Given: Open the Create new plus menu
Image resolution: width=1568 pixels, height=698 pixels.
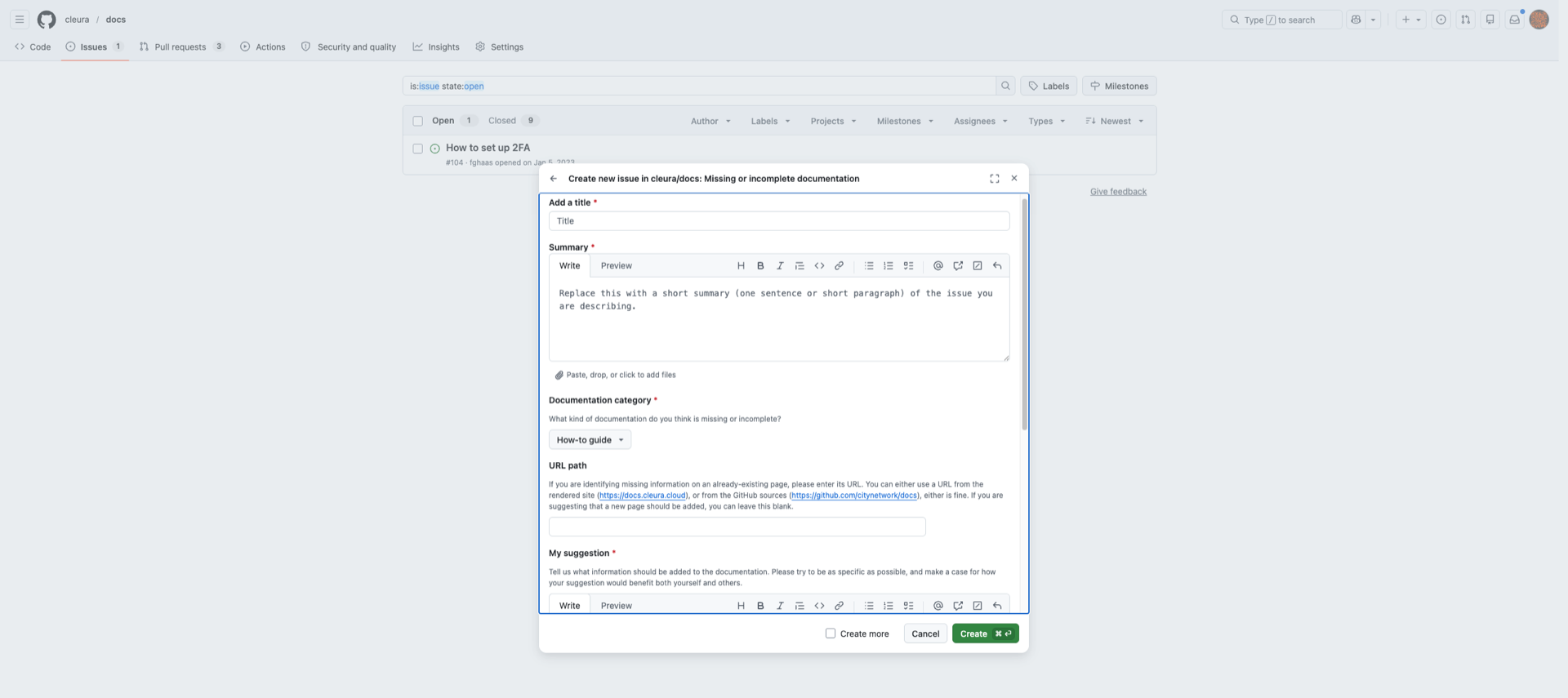Looking at the screenshot, I should pyautogui.click(x=1411, y=20).
